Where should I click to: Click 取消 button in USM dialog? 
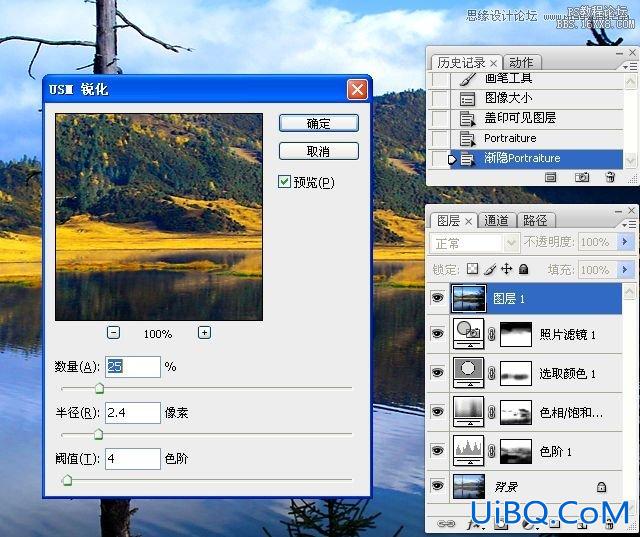(x=319, y=151)
